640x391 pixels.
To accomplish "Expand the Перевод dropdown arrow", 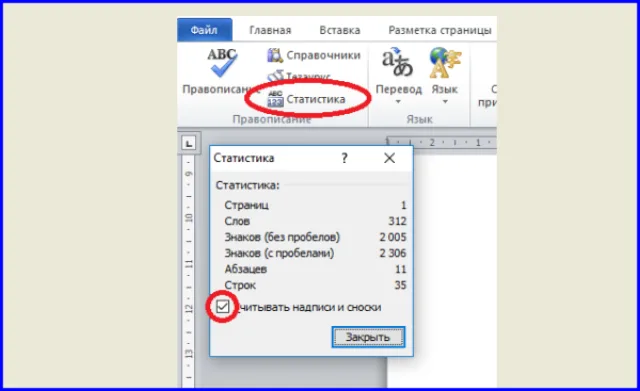I will tap(398, 102).
